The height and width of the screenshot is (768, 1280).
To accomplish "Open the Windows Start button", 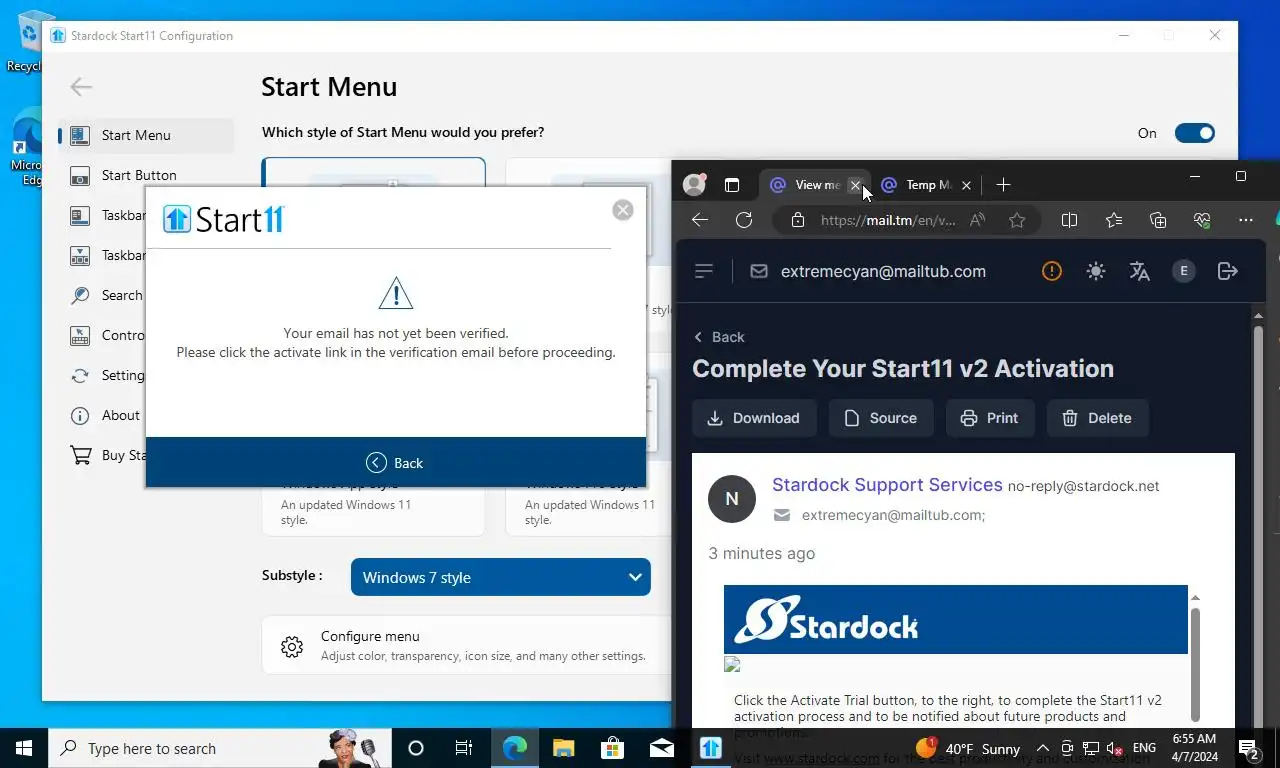I will click(x=24, y=748).
